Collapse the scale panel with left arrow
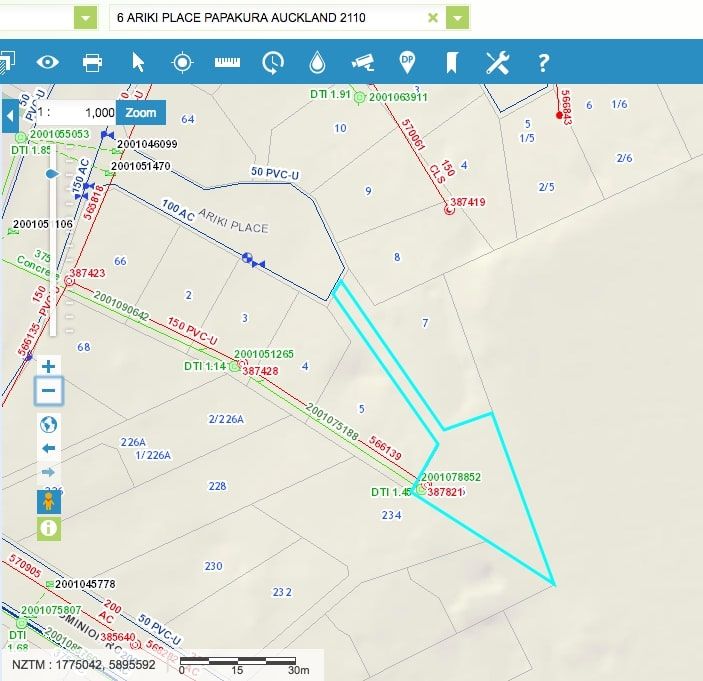This screenshot has width=703, height=681. 10,114
